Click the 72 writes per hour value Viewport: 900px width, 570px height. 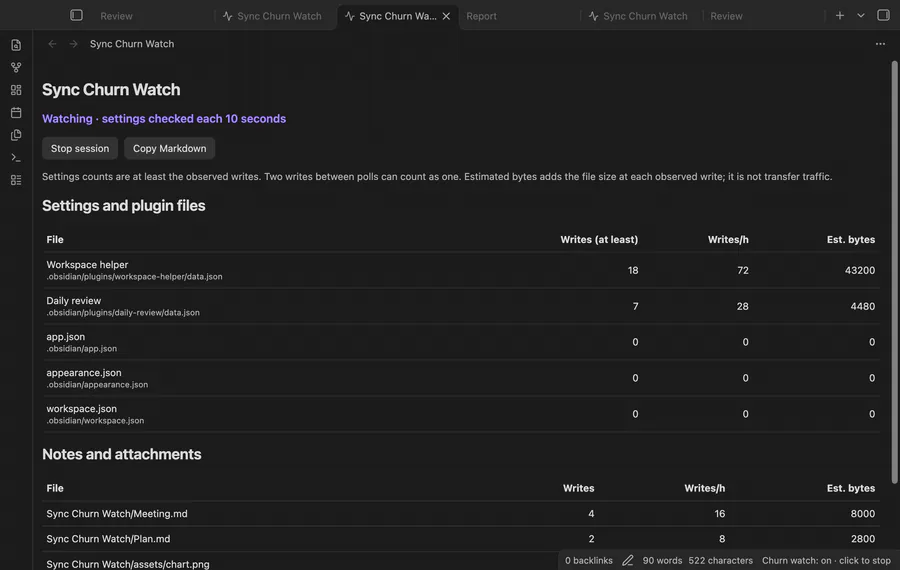coord(743,270)
